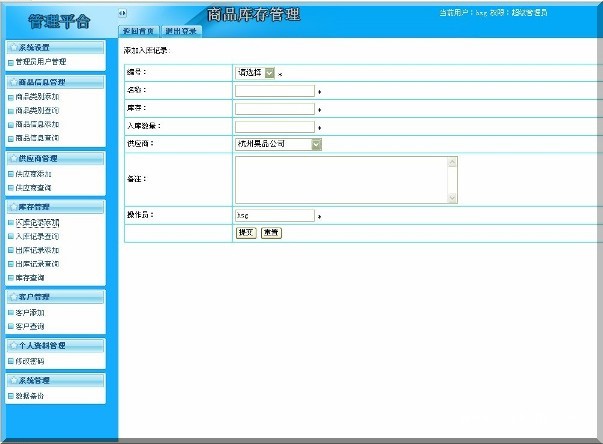Click into the 入库数量 input field

pos(275,127)
